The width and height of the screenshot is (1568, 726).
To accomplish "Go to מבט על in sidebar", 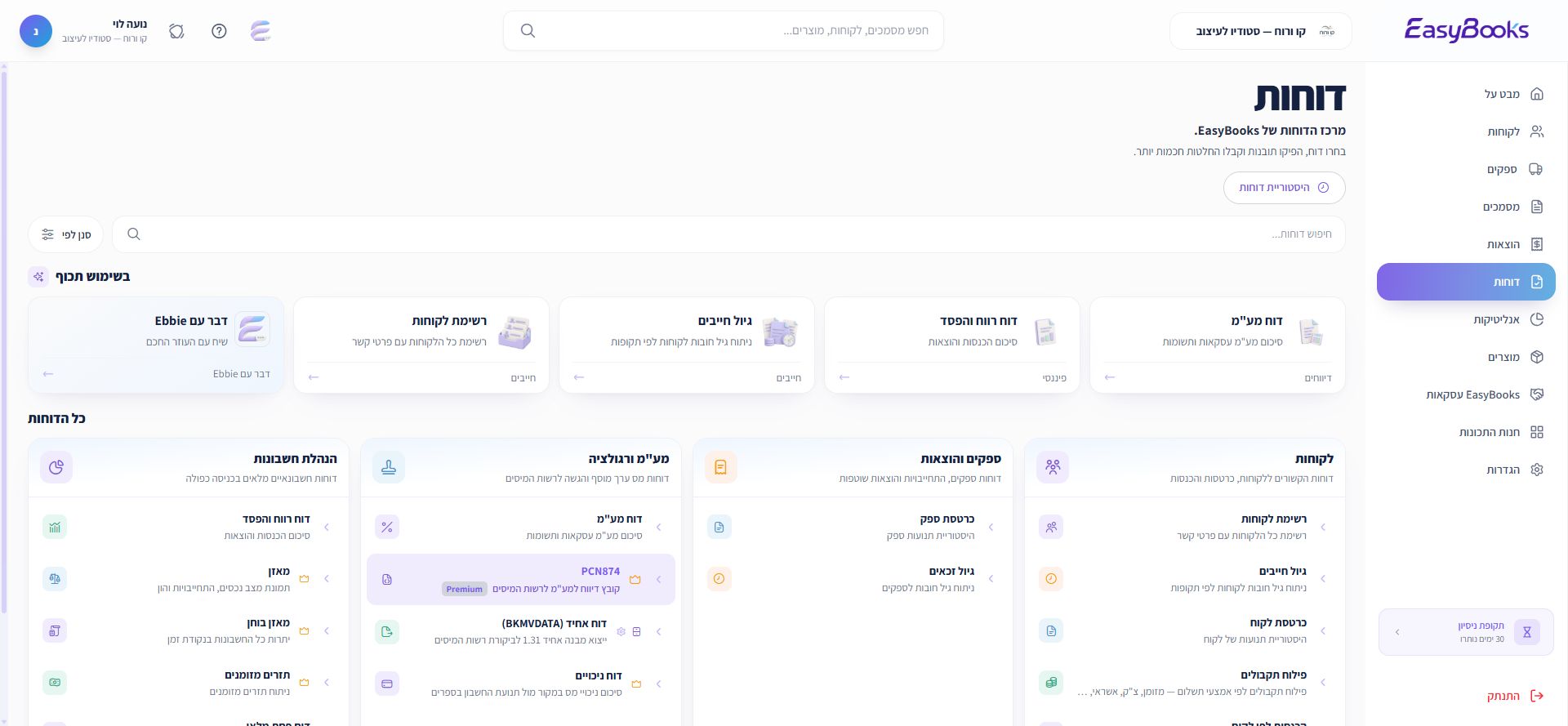I will pyautogui.click(x=1466, y=94).
